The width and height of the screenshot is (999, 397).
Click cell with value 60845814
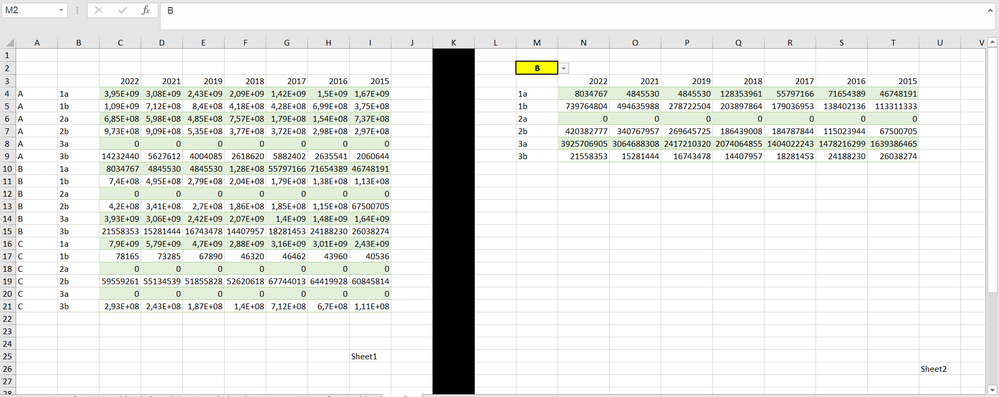[x=370, y=281]
